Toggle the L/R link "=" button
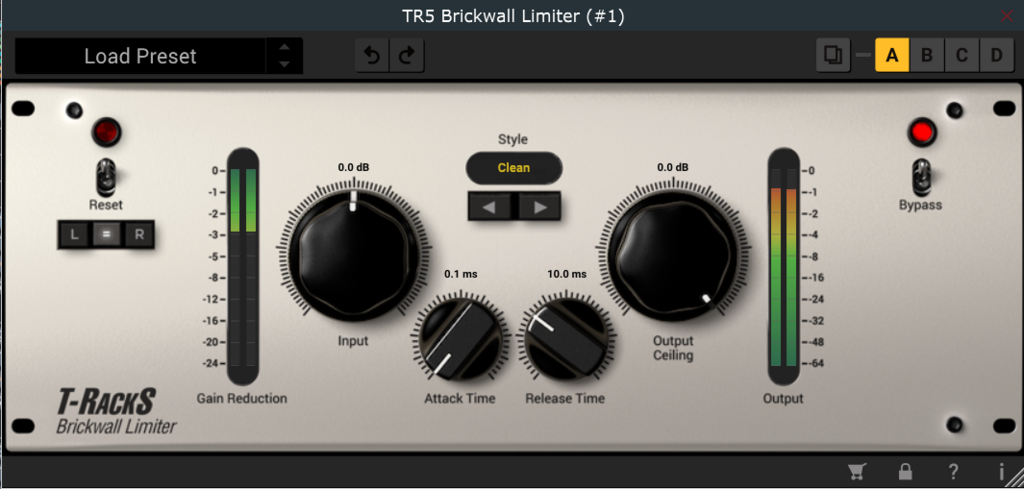This screenshot has width=1024, height=489. pyautogui.click(x=106, y=235)
